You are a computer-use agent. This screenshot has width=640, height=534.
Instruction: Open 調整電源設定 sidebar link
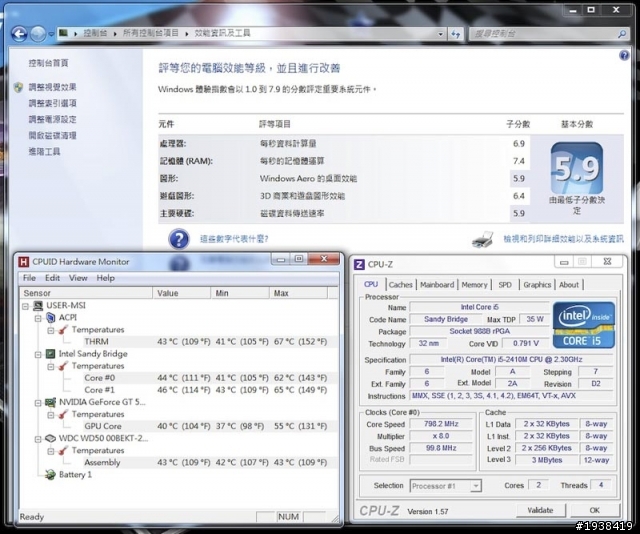coord(52,119)
